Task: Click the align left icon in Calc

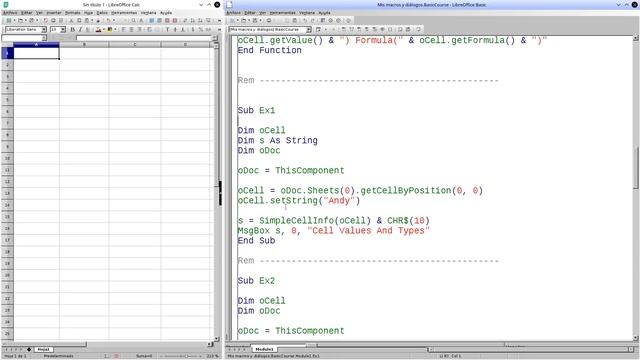Action: point(124,29)
